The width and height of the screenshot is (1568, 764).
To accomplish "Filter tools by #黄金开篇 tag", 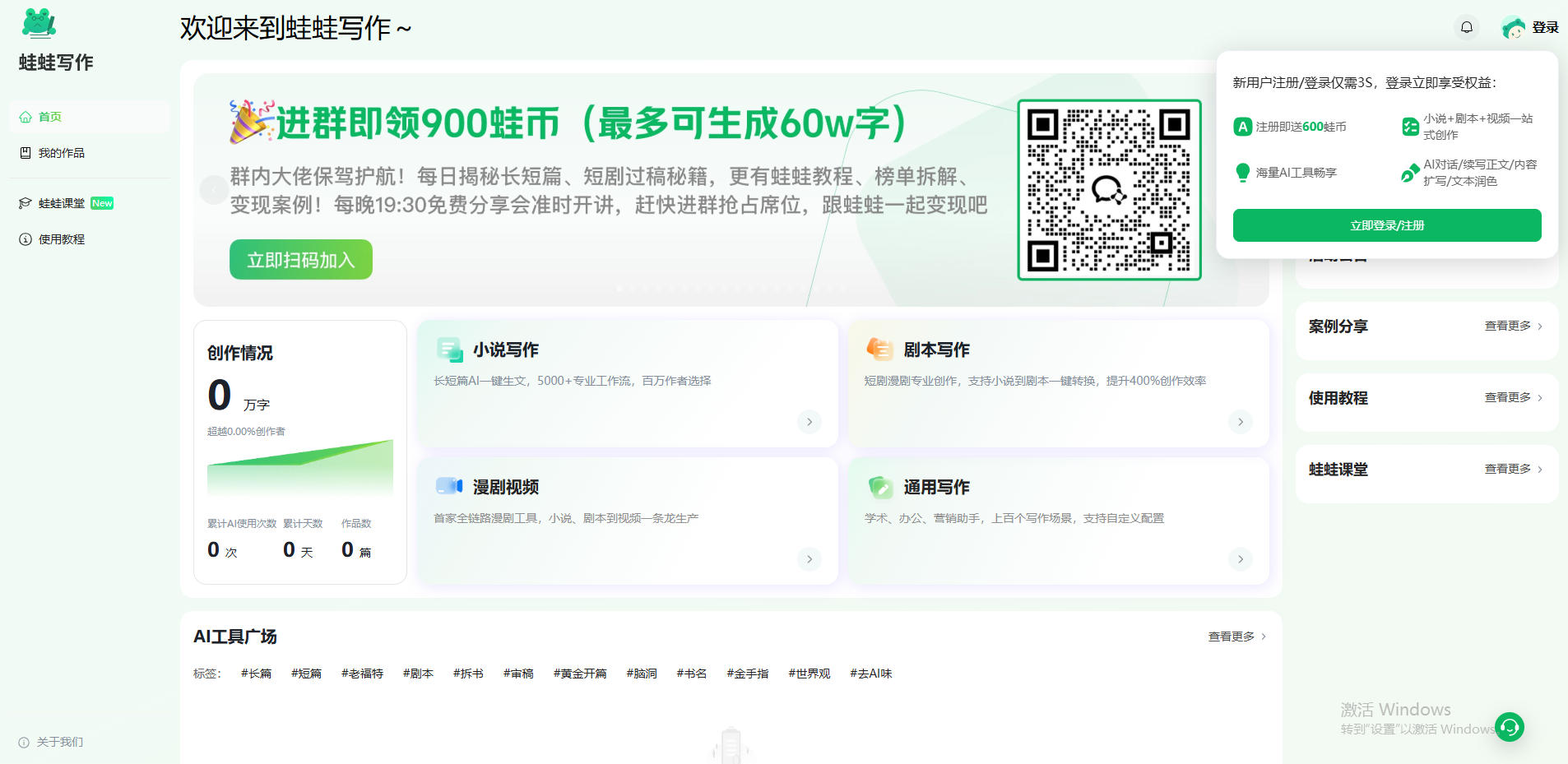I will (x=580, y=674).
